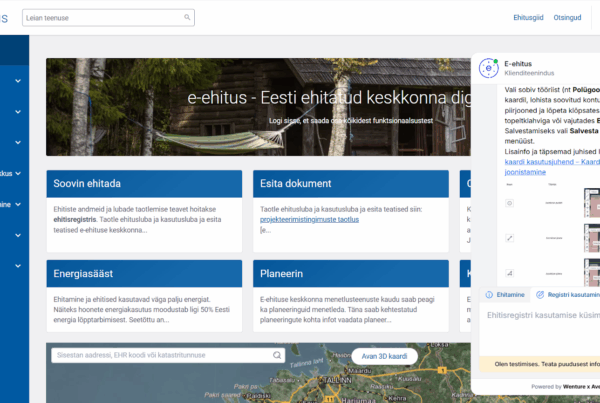
Task: Expand the bottom-most sidebar chevron
Action: click(18, 266)
